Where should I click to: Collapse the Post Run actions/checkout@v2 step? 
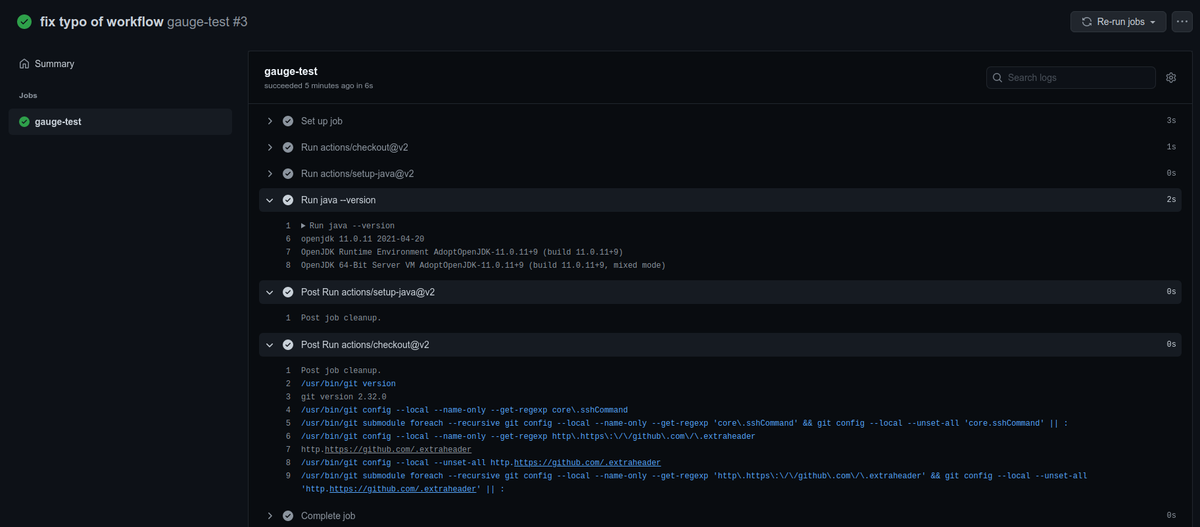(x=269, y=344)
